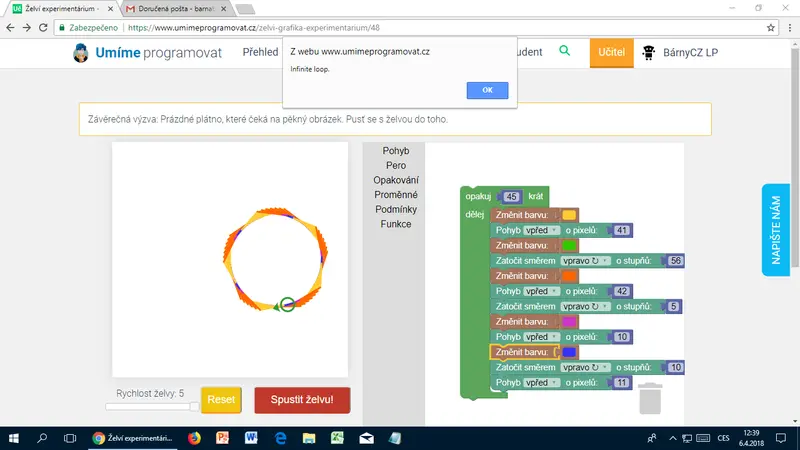Open Firefox from the taskbar
The width and height of the screenshot is (800, 450).
(194, 438)
